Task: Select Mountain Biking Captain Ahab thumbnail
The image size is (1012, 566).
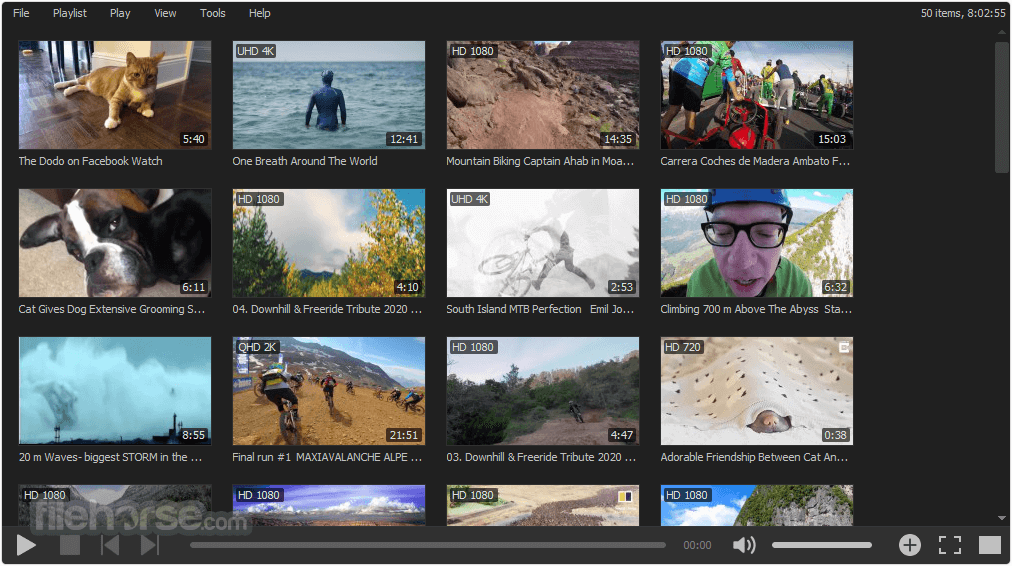Action: click(543, 96)
